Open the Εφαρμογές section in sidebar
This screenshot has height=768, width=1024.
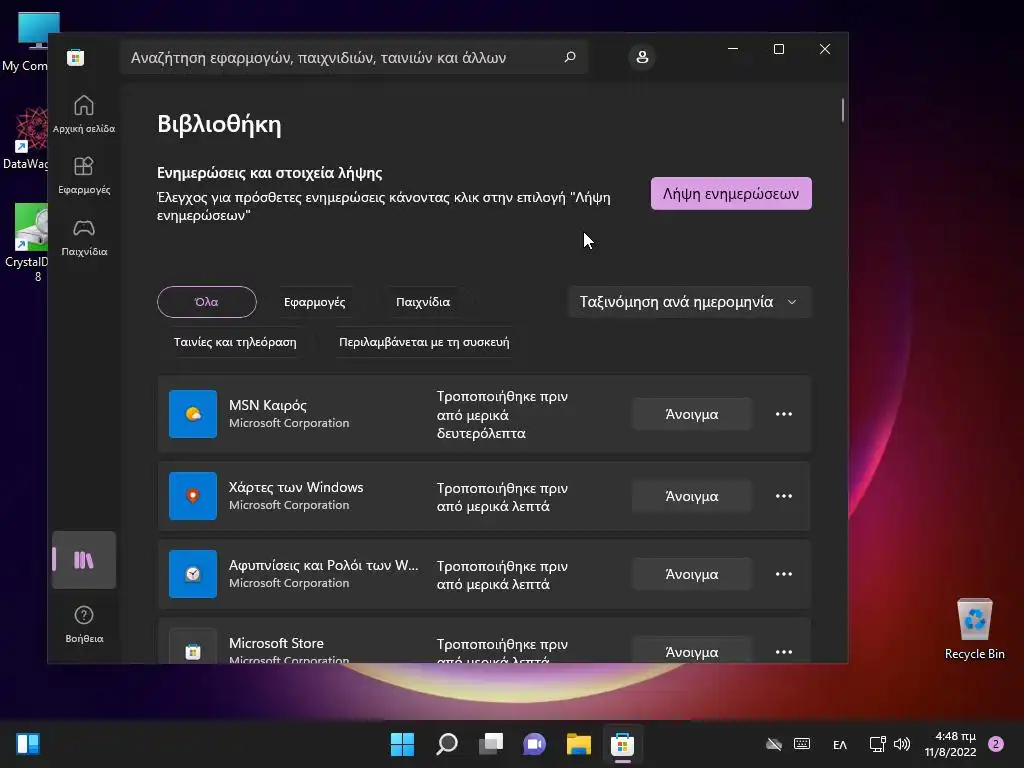[84, 175]
